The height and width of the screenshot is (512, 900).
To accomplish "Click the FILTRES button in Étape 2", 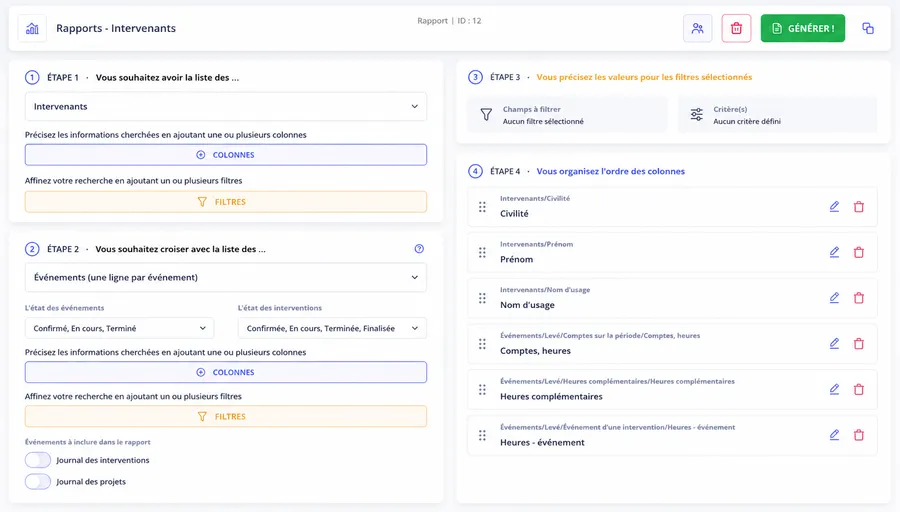I will (x=226, y=416).
